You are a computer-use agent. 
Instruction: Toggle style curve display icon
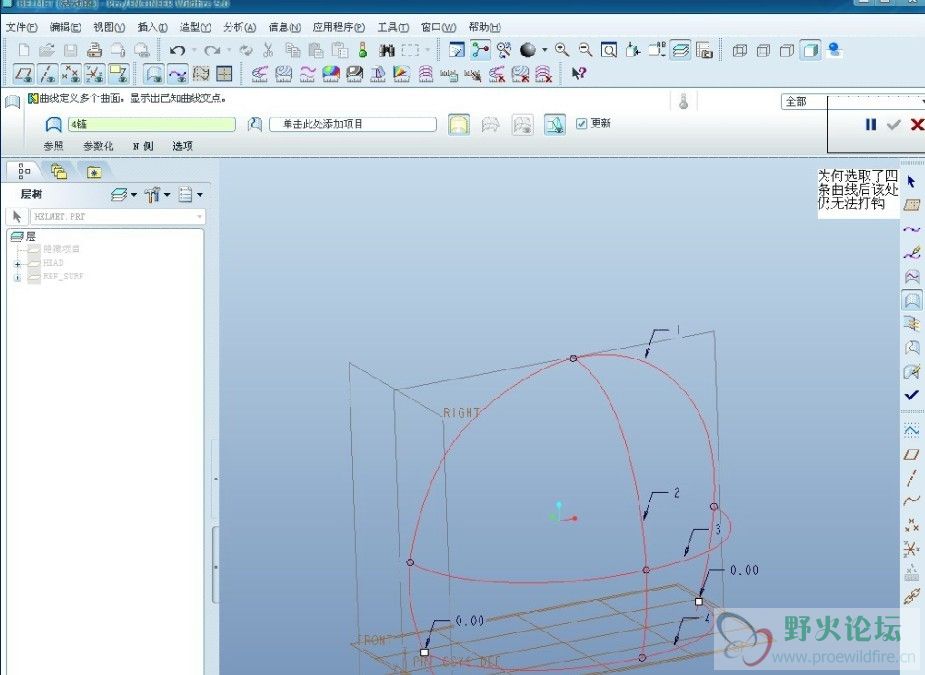[x=178, y=74]
